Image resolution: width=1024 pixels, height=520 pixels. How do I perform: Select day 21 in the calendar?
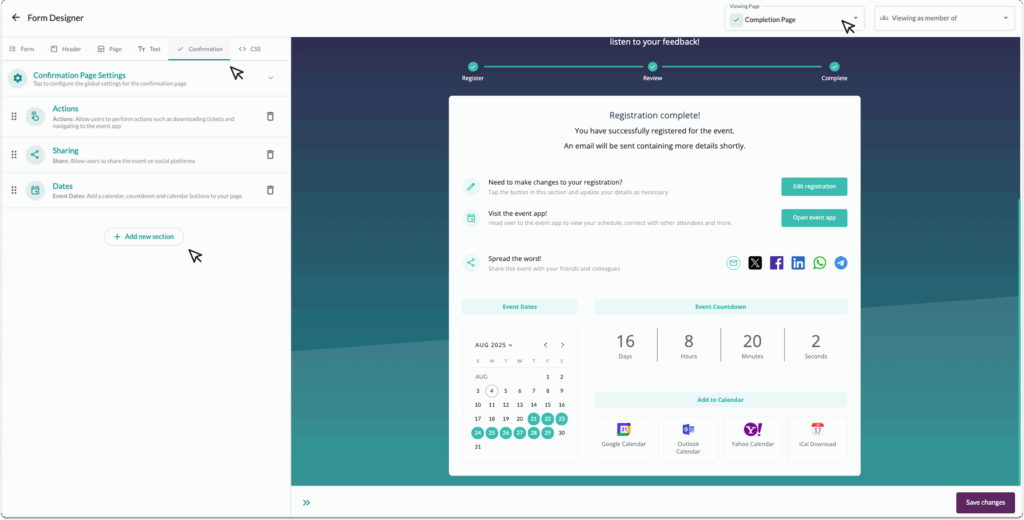click(534, 419)
